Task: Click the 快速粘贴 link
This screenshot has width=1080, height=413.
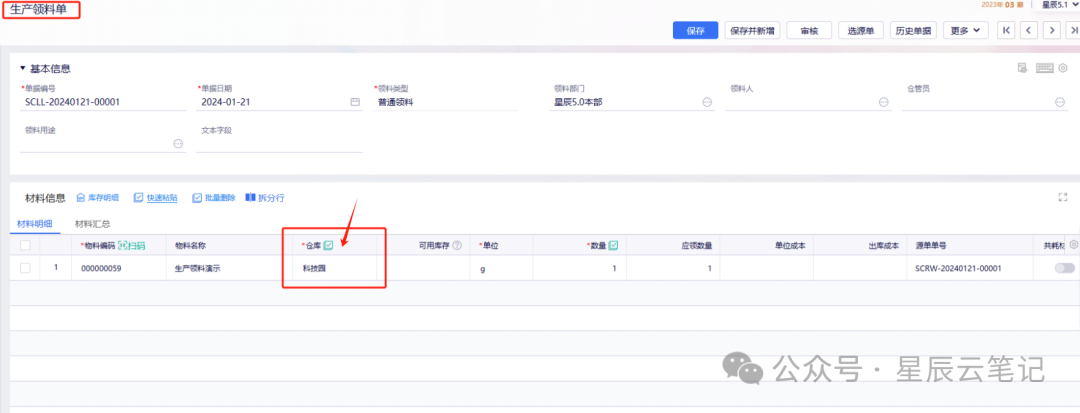Action: click(x=155, y=198)
